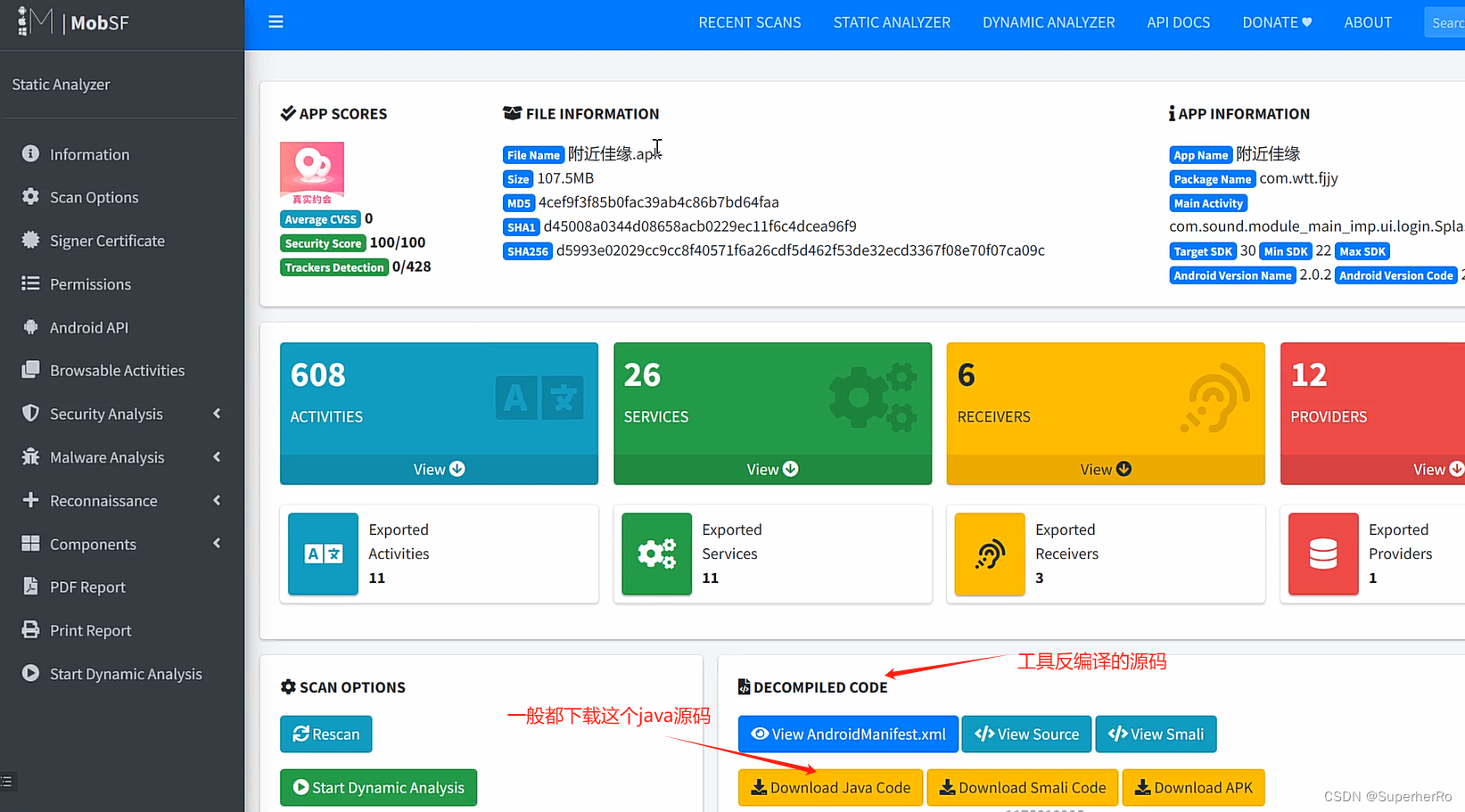Expand the Reconnaissance submenu chevron
This screenshot has height=812, width=1465.
[217, 500]
